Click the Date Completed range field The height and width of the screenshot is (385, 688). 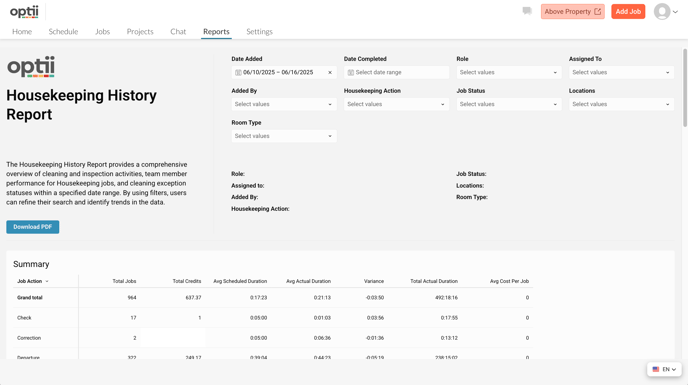(396, 72)
